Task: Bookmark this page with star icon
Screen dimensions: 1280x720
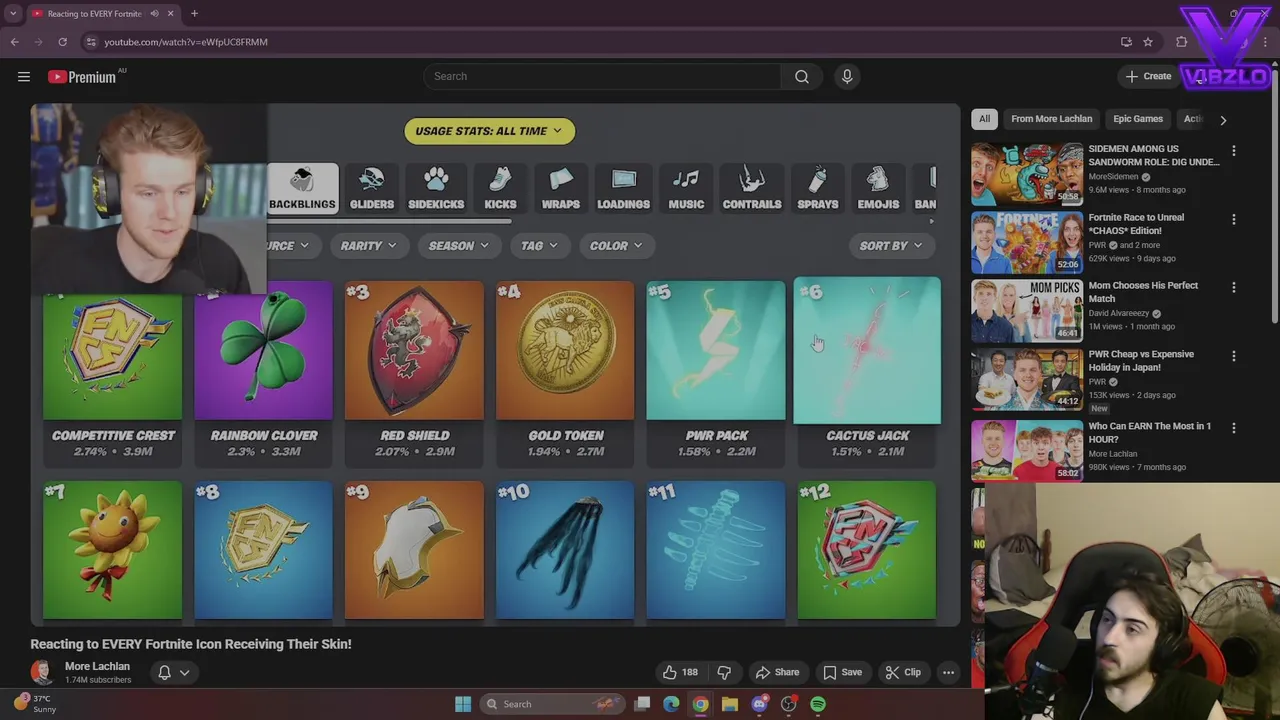Action: (1148, 42)
